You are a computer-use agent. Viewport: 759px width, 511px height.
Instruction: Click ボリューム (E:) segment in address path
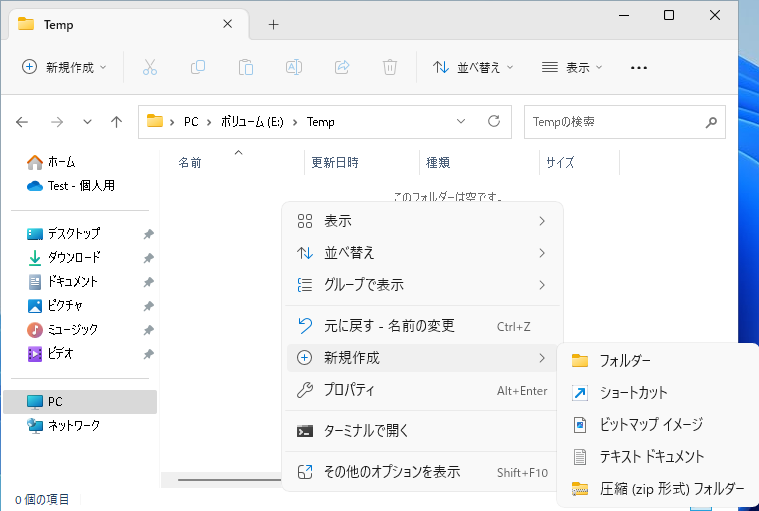pos(252,122)
